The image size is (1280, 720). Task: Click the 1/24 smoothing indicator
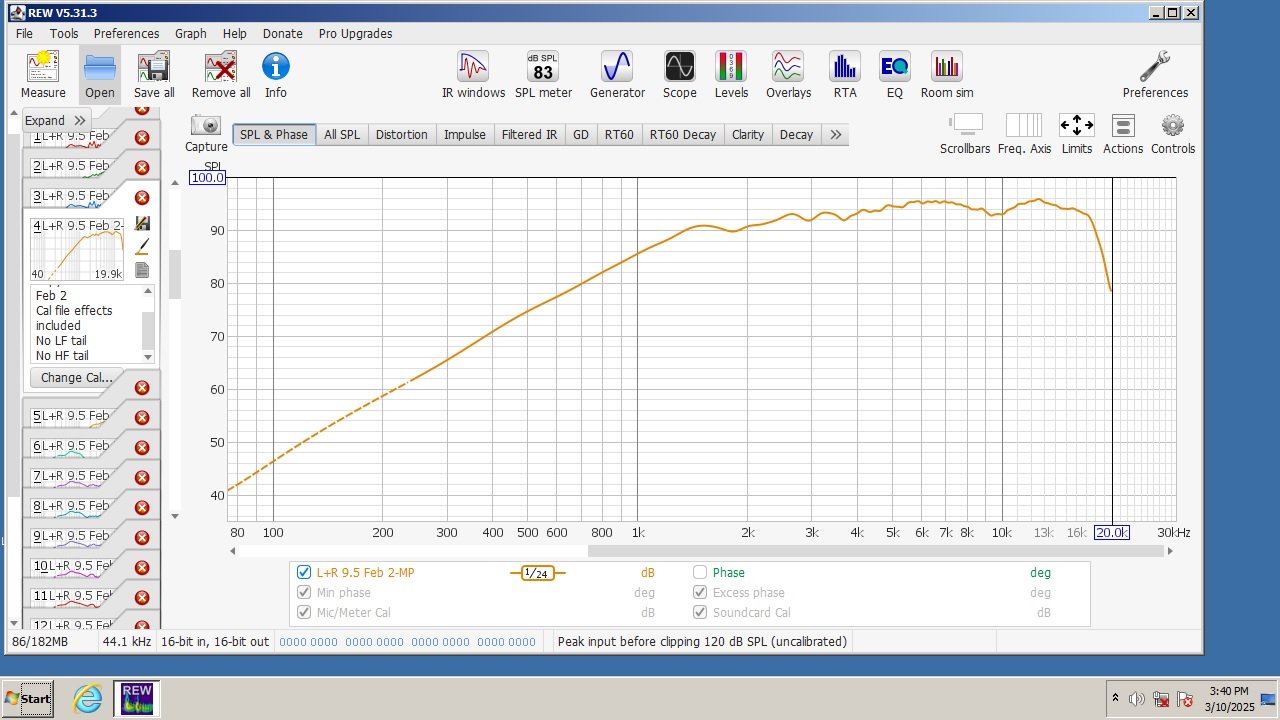tap(537, 573)
